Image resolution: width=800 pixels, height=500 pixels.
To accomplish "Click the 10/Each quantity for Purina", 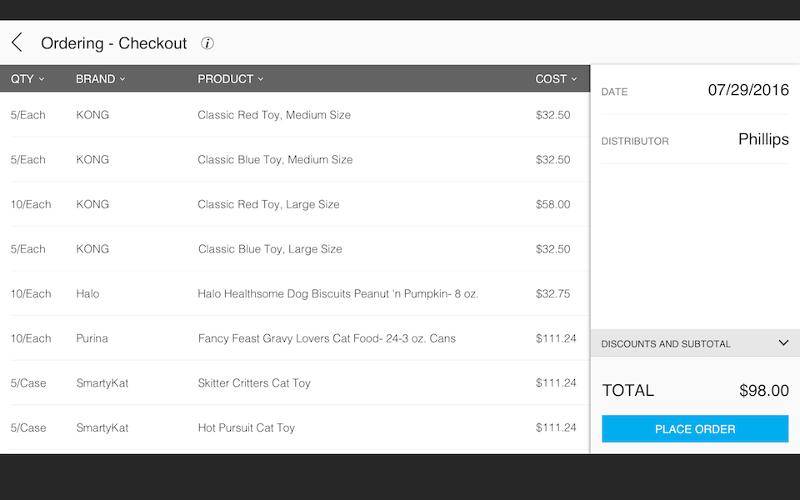I will [x=31, y=338].
